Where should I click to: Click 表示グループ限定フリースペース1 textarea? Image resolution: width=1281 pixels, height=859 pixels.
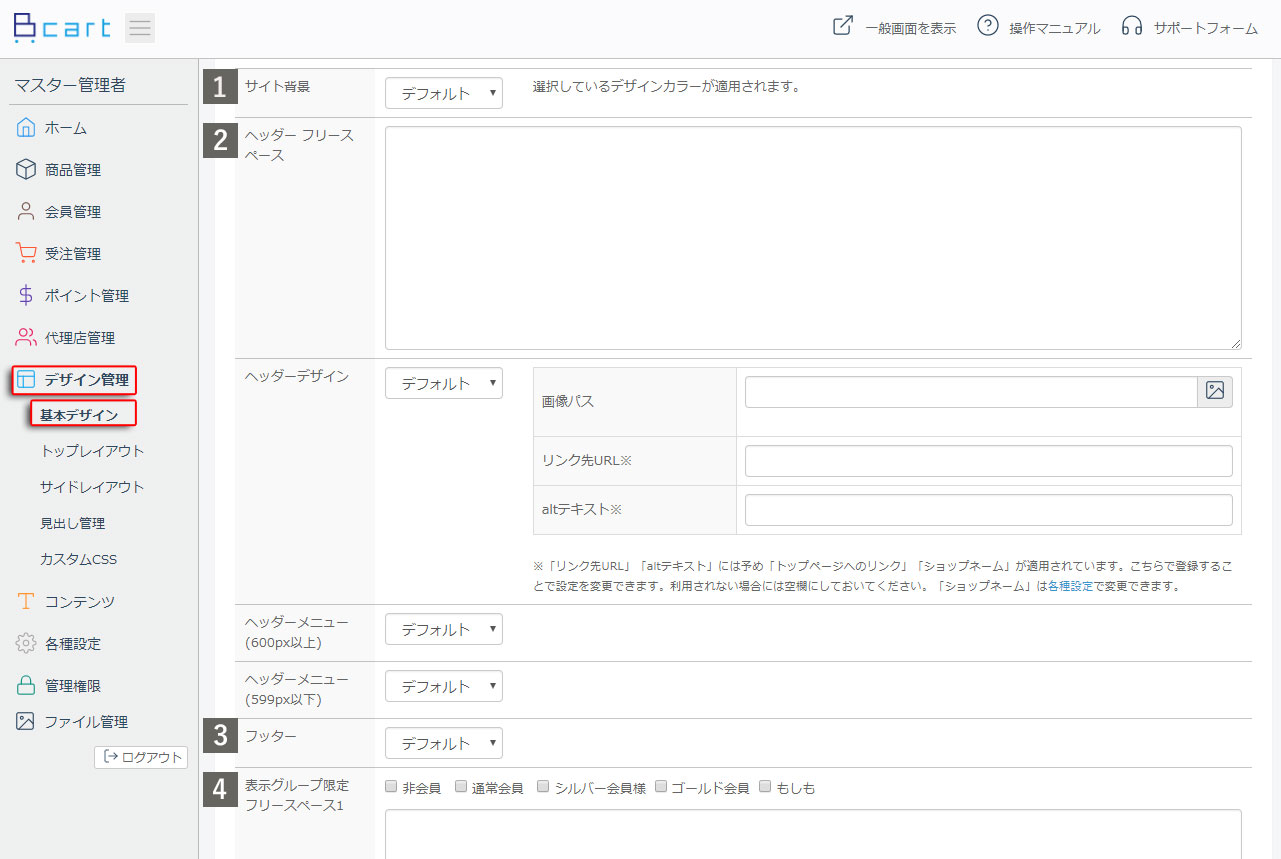pos(813,834)
